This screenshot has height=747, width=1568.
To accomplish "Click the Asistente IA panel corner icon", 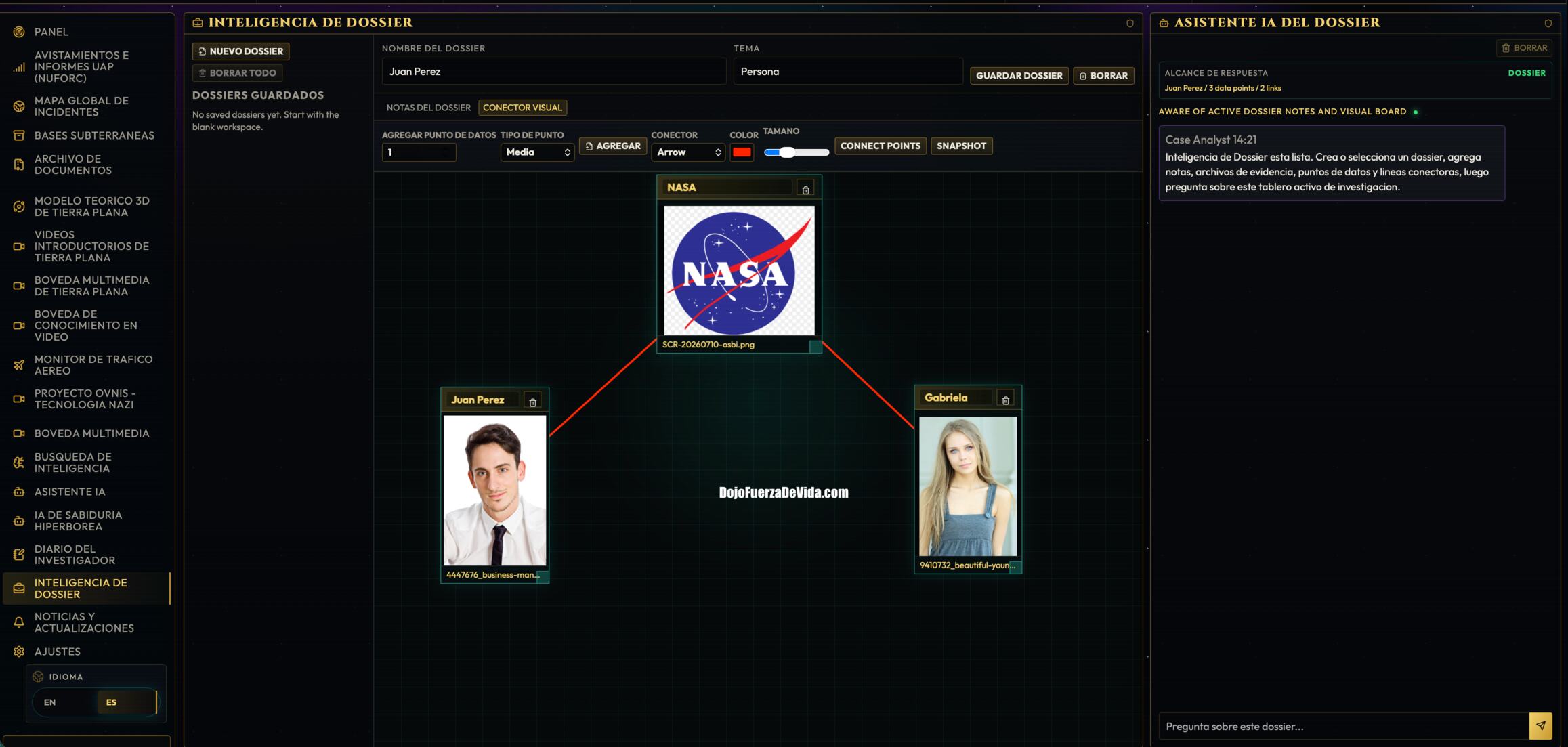I will coord(1548,23).
